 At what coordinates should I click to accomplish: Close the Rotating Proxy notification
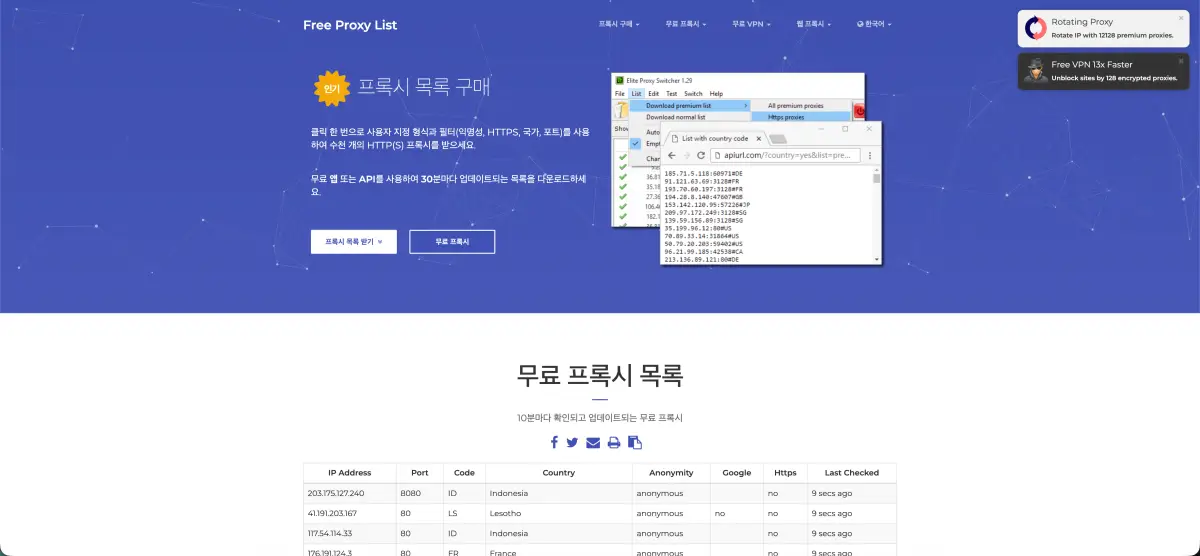pyautogui.click(x=1181, y=17)
